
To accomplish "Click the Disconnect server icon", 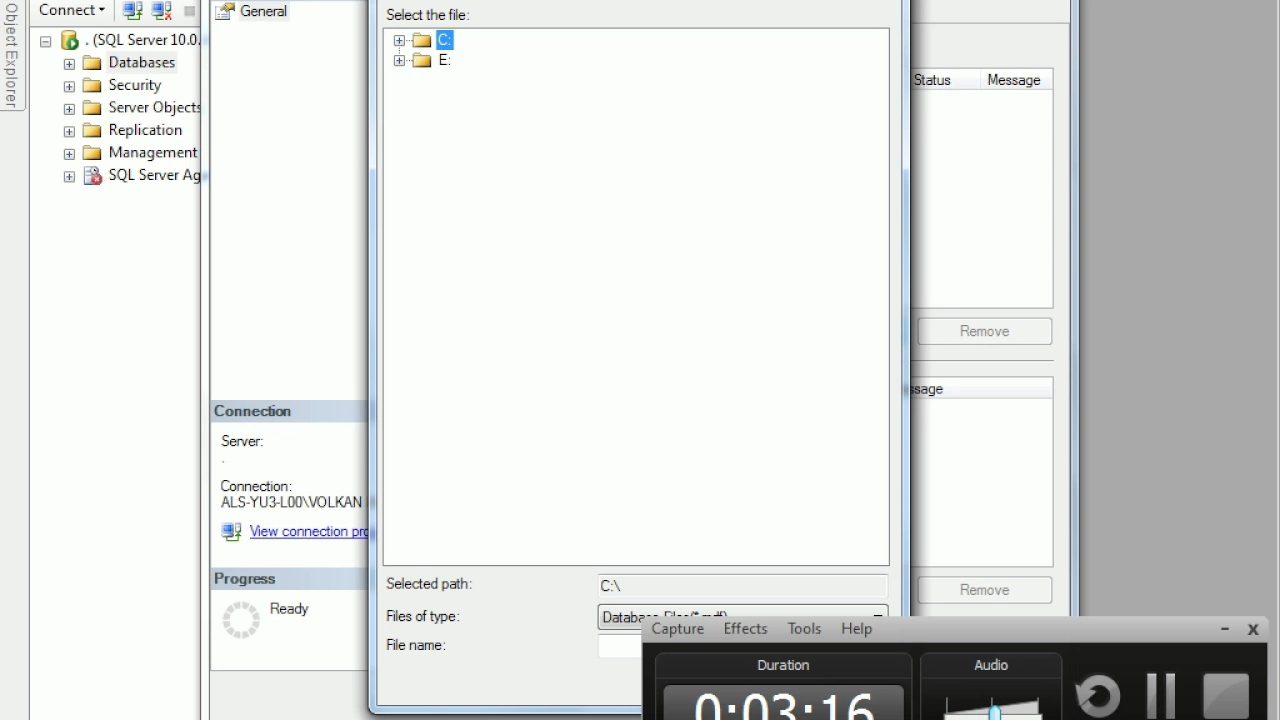I will tap(162, 11).
